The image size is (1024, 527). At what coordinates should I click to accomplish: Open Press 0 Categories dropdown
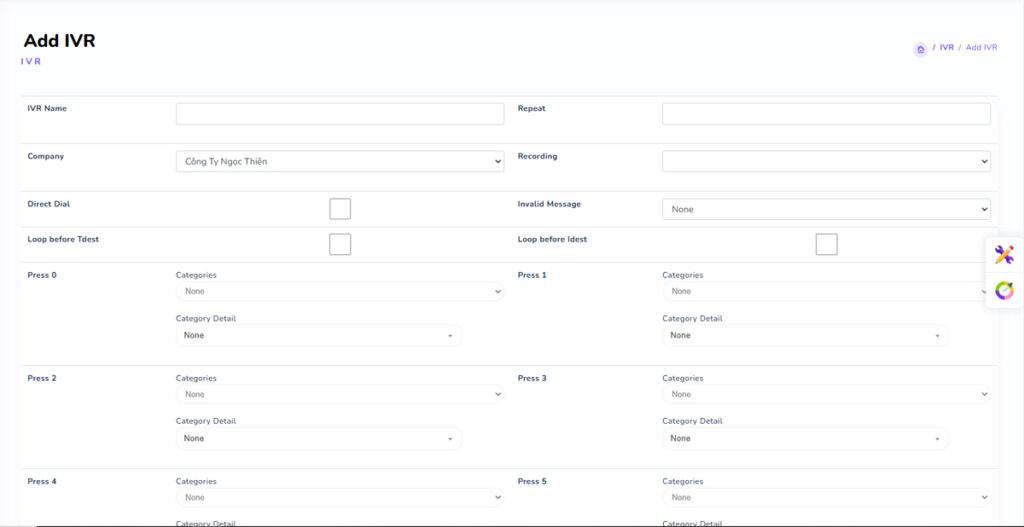[x=340, y=291]
